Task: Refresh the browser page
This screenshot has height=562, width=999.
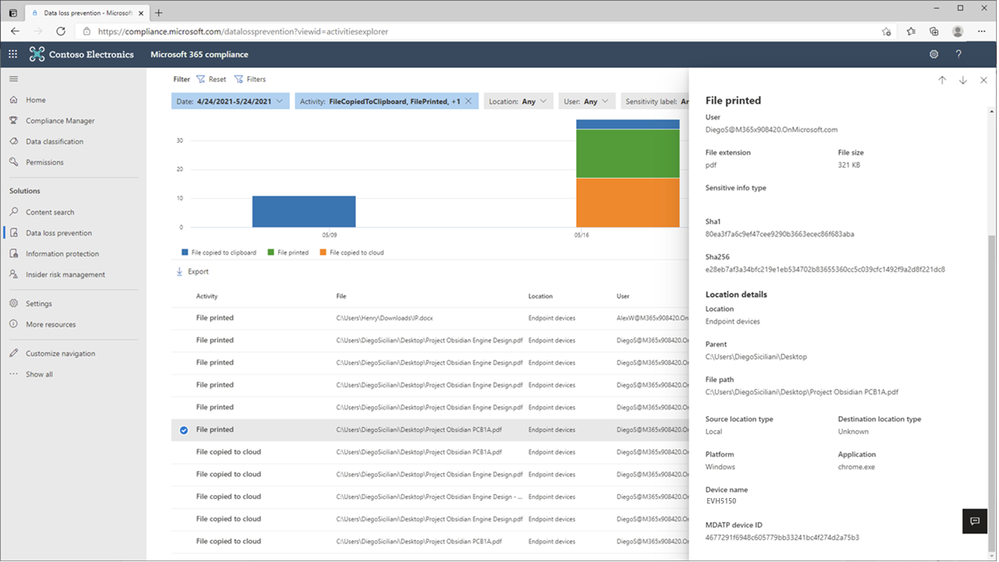Action: (61, 31)
